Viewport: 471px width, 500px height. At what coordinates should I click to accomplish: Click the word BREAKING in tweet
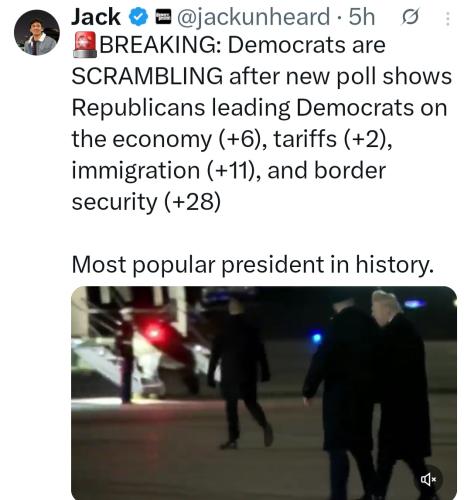pyautogui.click(x=158, y=45)
